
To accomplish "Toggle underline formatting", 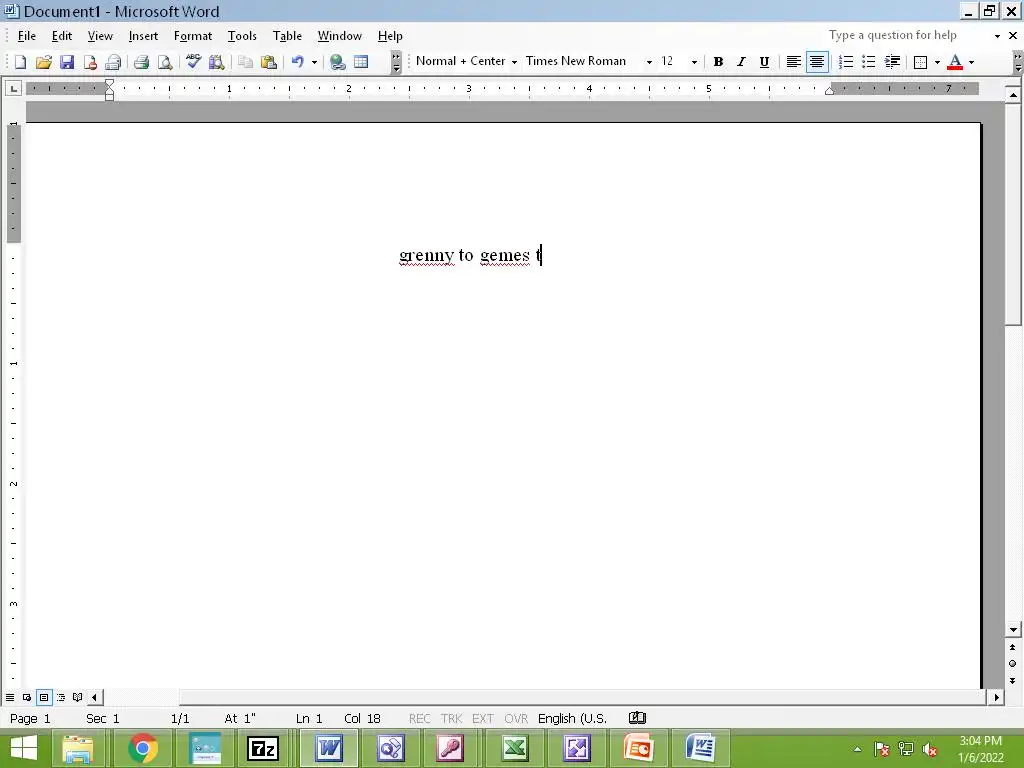I will coord(764,62).
